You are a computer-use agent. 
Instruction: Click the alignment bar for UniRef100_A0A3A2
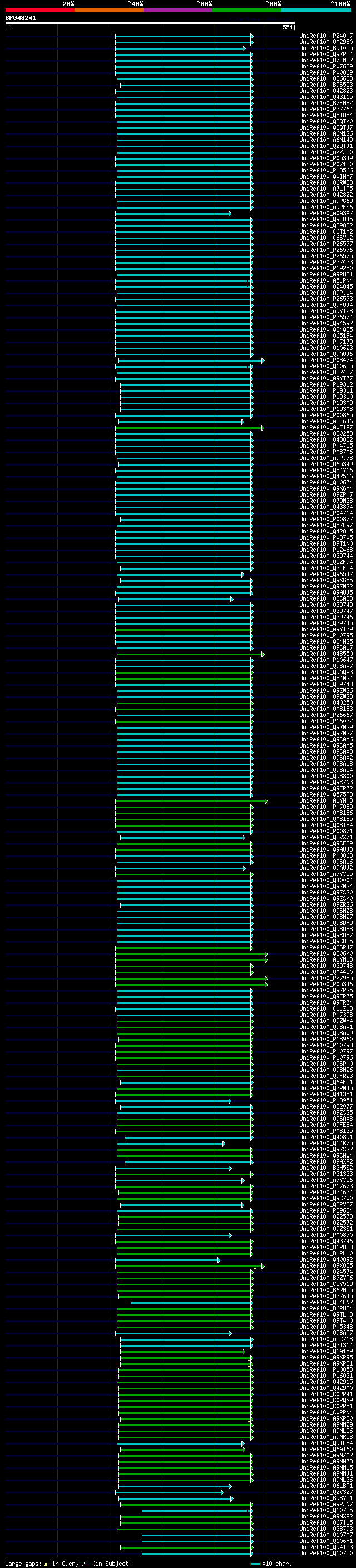(174, 214)
